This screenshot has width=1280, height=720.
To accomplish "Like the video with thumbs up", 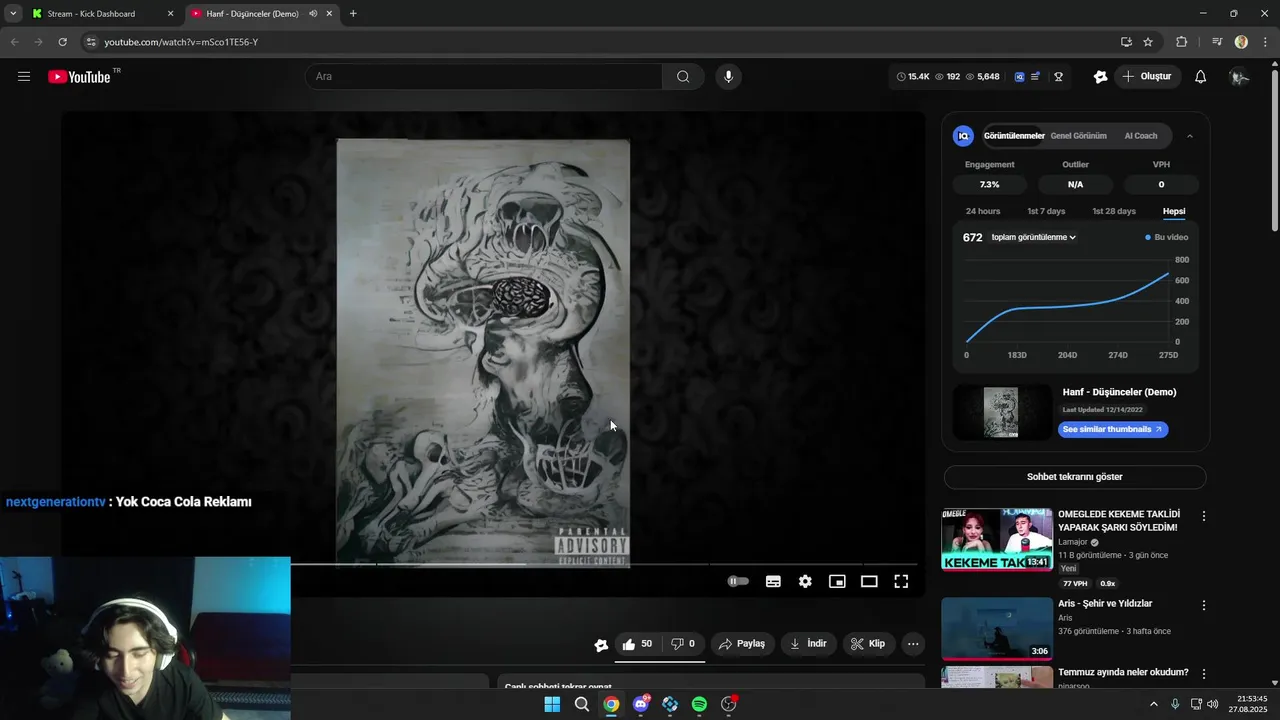I will [x=637, y=644].
